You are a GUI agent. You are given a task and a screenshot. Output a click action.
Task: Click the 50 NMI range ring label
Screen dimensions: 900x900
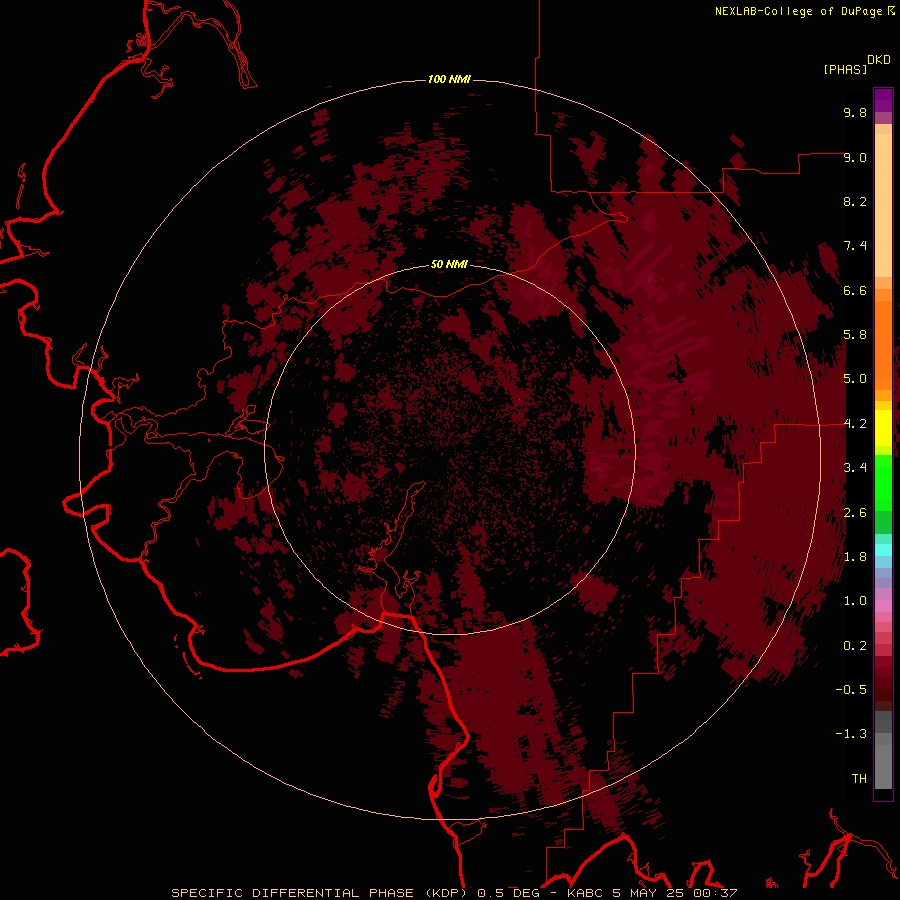coord(449,264)
